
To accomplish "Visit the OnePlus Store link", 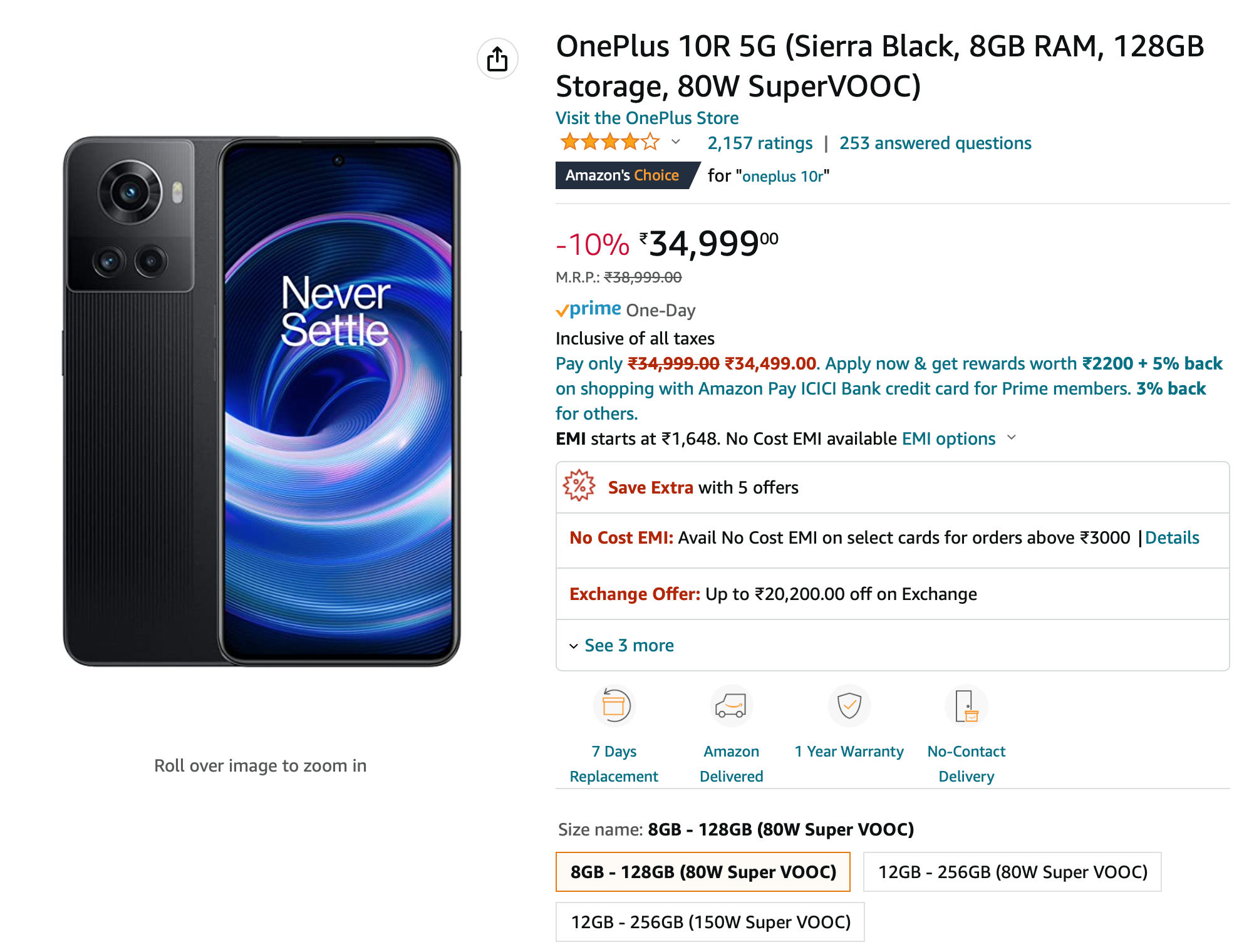I will [x=647, y=118].
